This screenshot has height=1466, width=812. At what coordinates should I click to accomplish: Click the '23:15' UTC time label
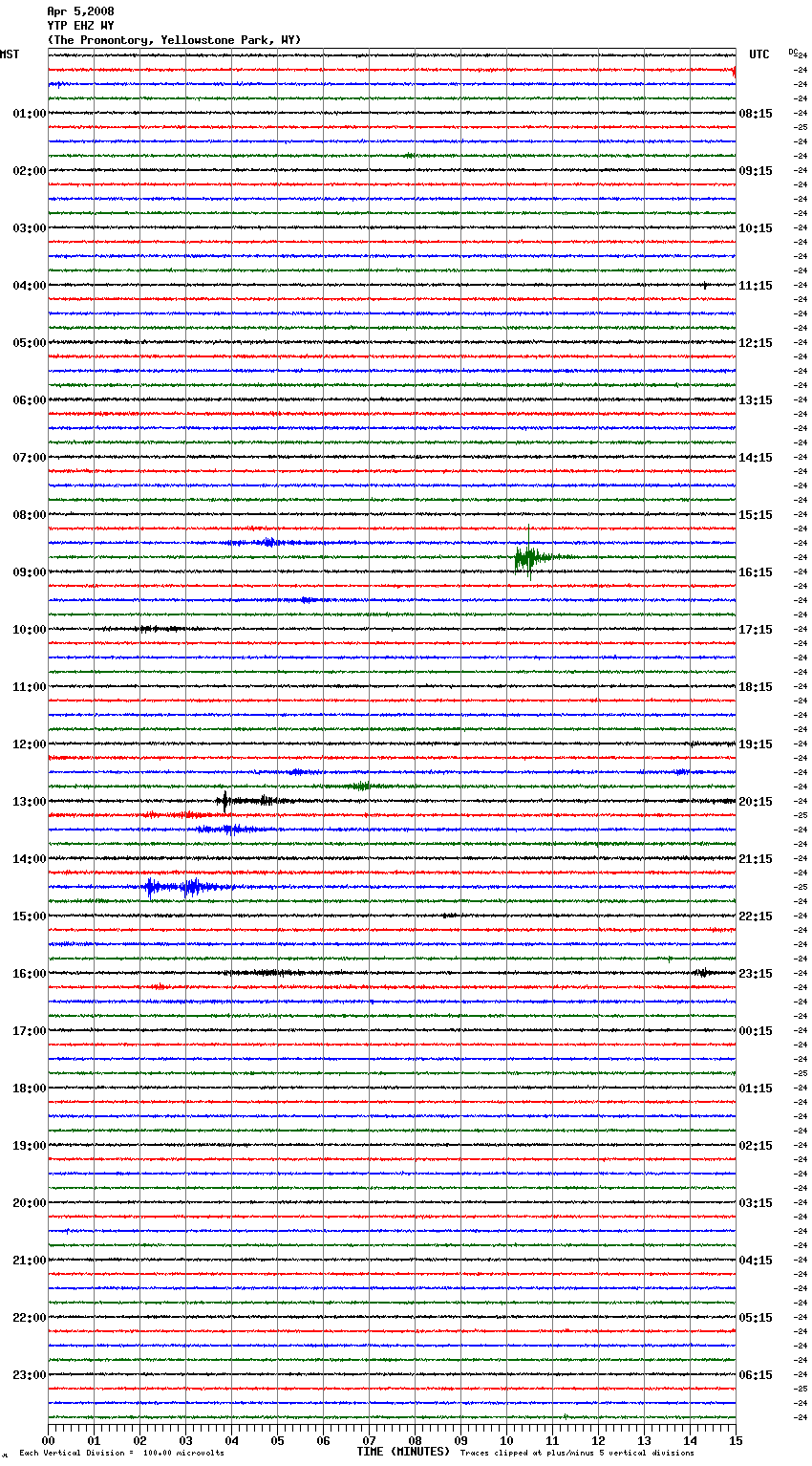point(756,974)
